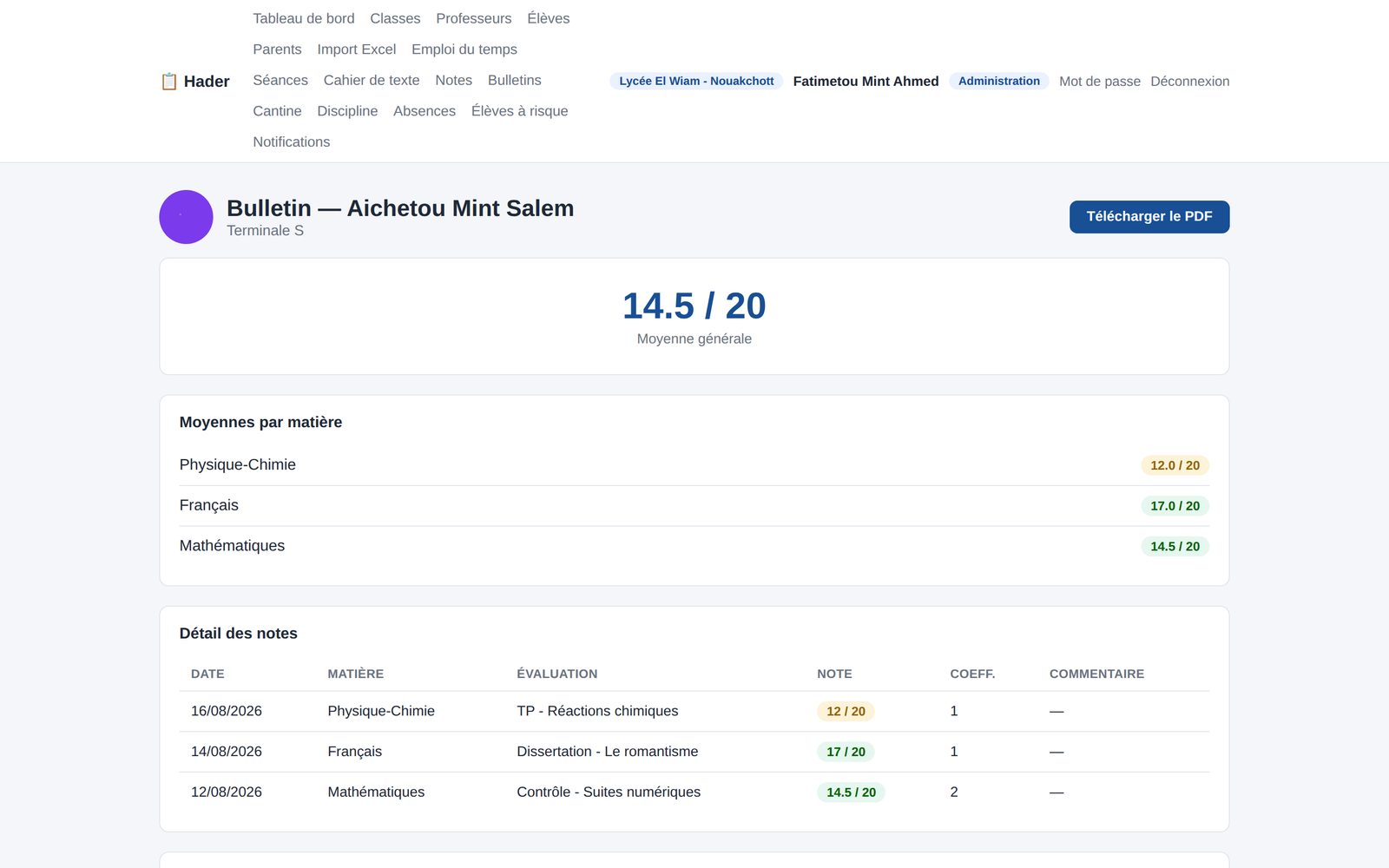
Task: Click Télécharger le PDF button
Action: click(x=1149, y=217)
